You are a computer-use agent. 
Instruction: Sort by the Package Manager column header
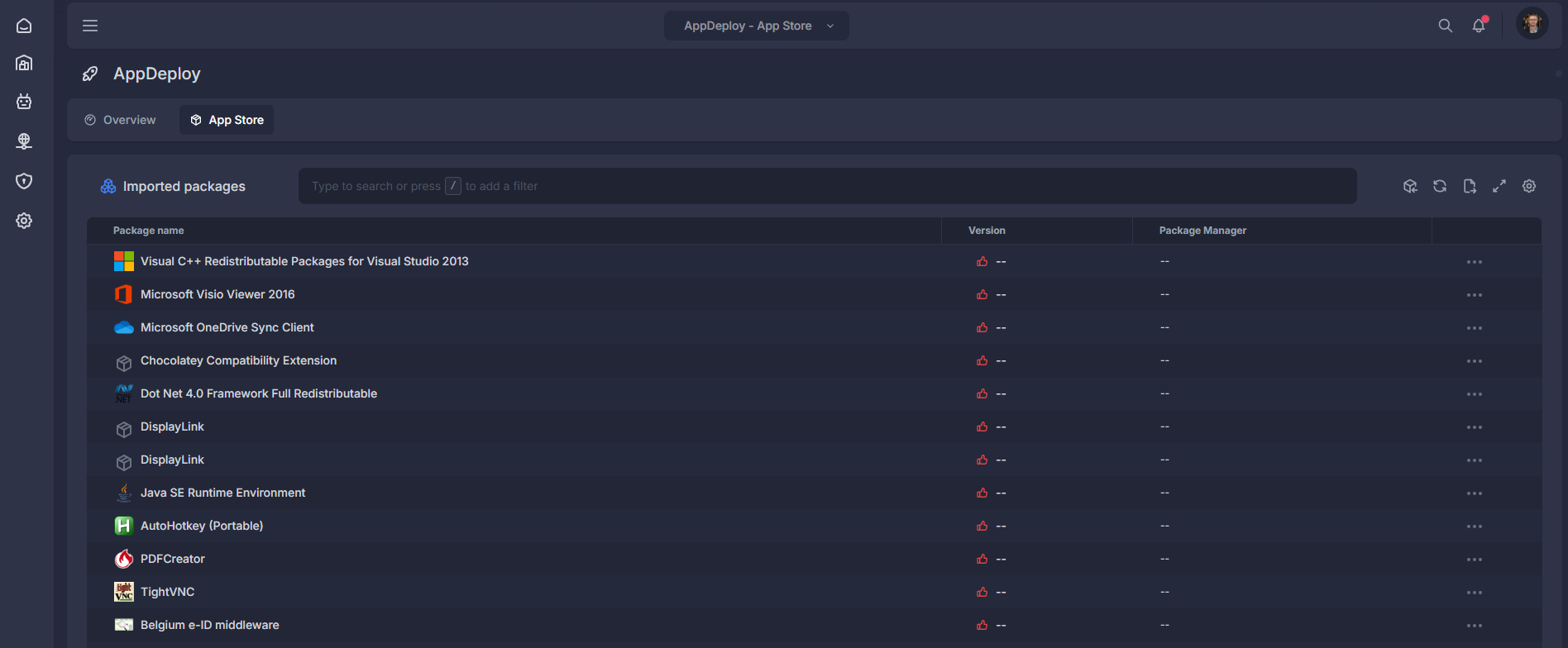coord(1202,231)
